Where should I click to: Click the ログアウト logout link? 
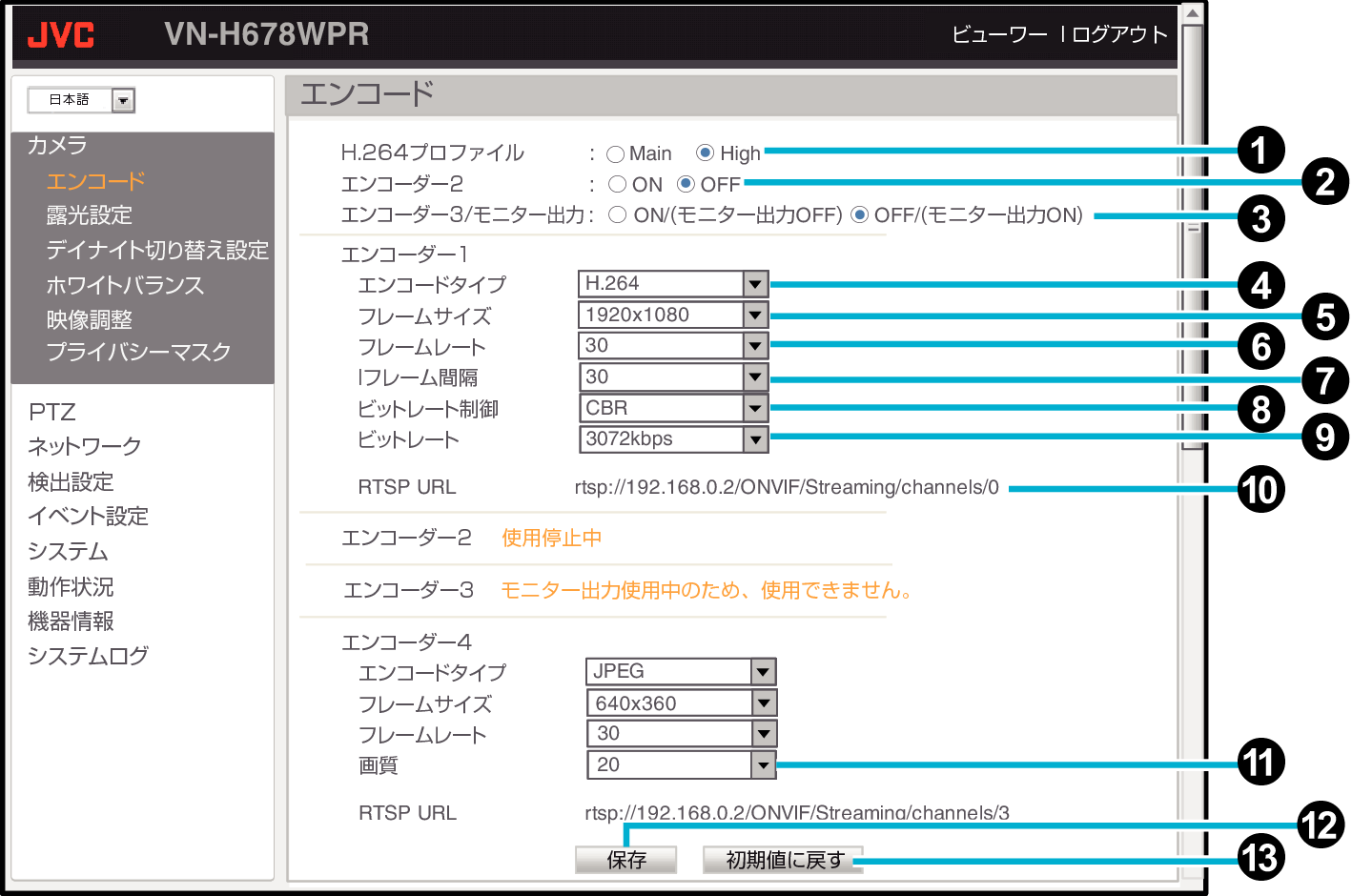coord(1119,34)
